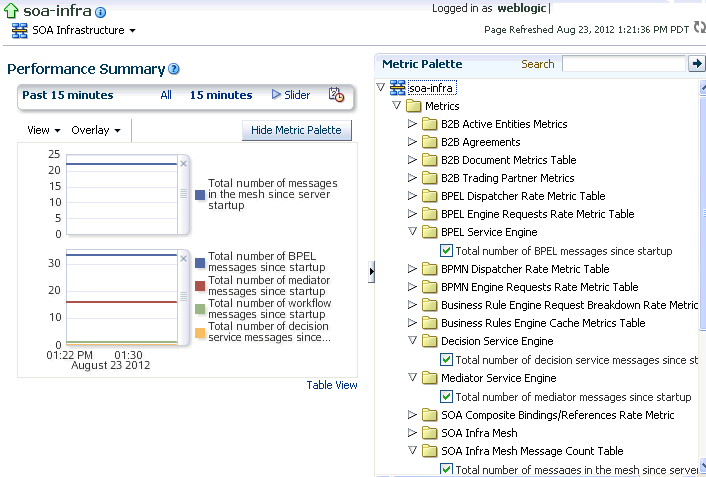Click red swatch for mediator messages
This screenshot has width=706, height=477.
tap(200, 286)
